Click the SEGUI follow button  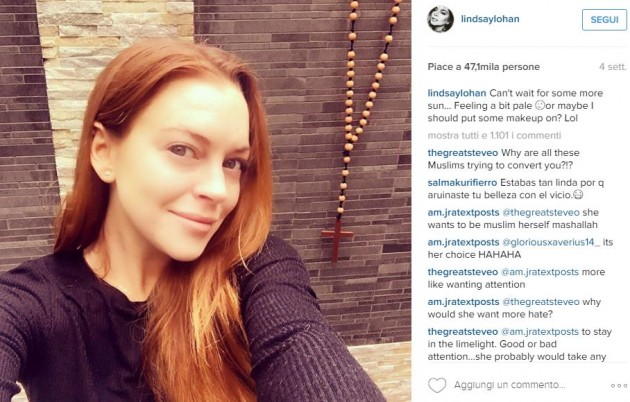604,20
